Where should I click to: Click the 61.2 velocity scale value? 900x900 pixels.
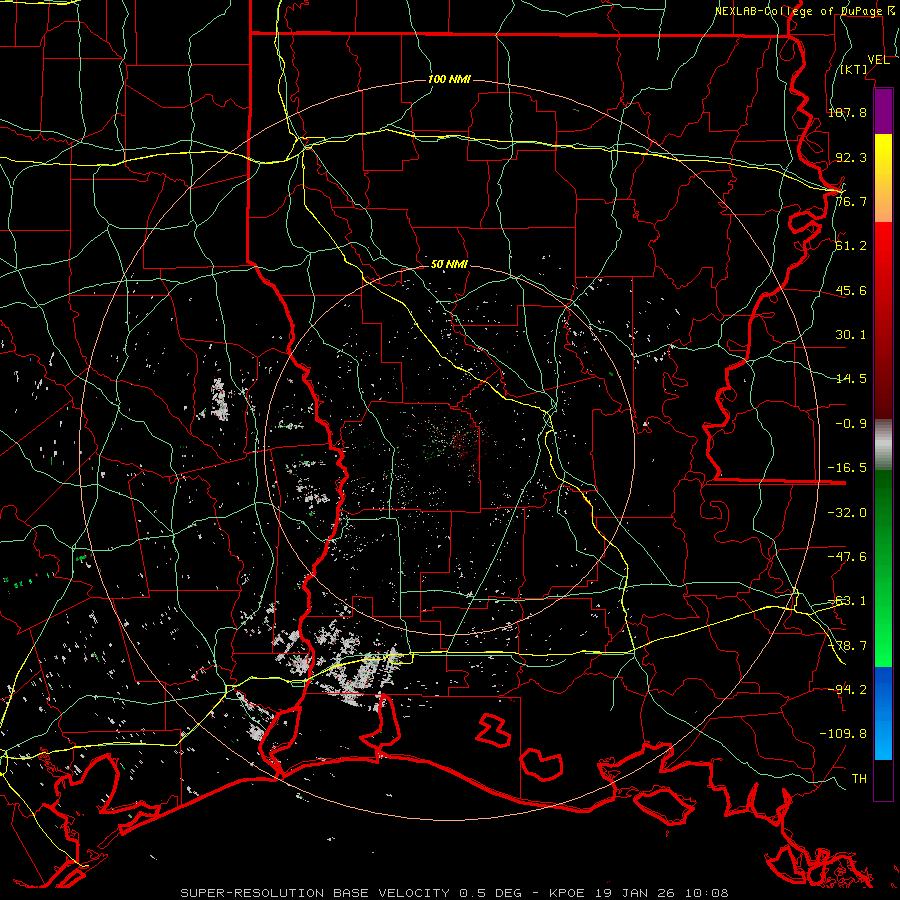point(851,246)
